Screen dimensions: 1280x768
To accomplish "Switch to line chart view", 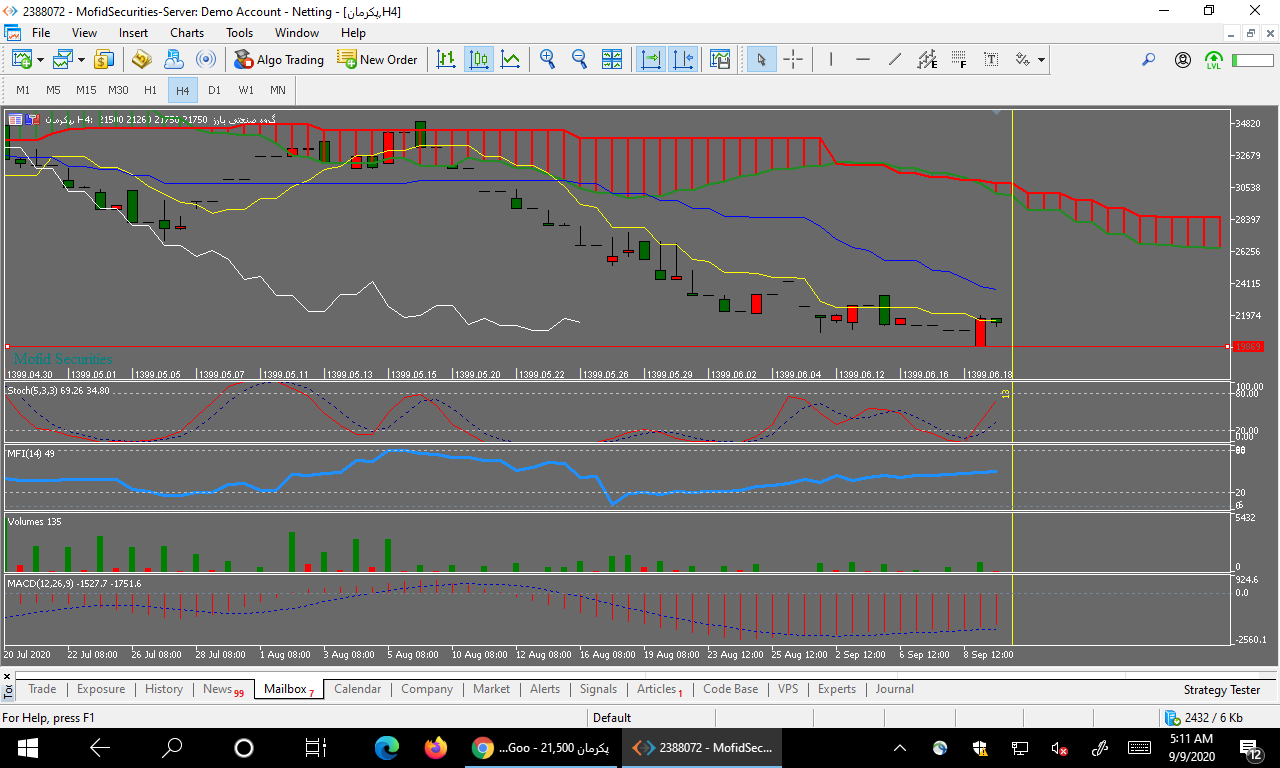I will (511, 60).
